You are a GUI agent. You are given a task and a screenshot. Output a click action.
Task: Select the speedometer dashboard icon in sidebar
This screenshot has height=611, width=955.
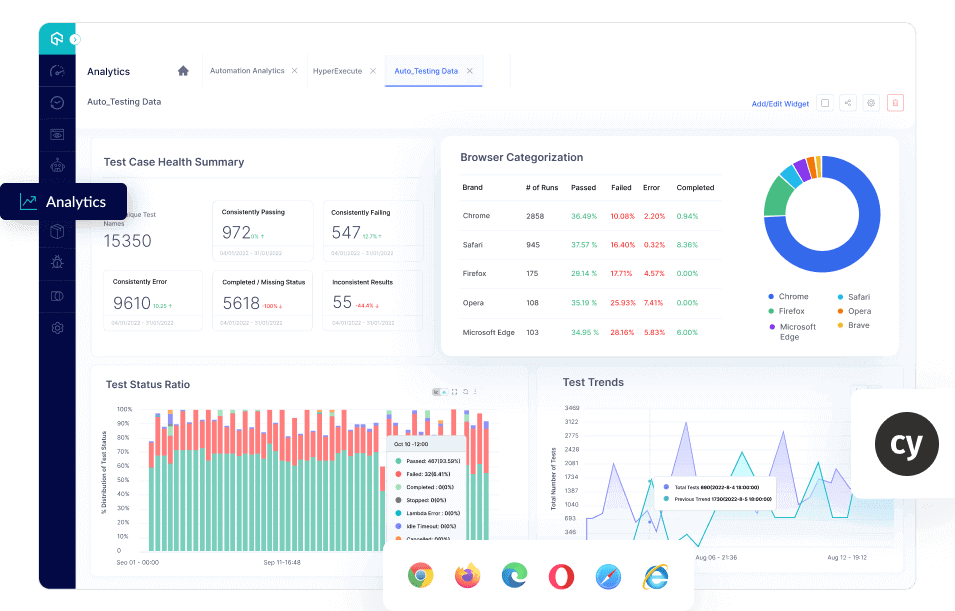point(57,70)
